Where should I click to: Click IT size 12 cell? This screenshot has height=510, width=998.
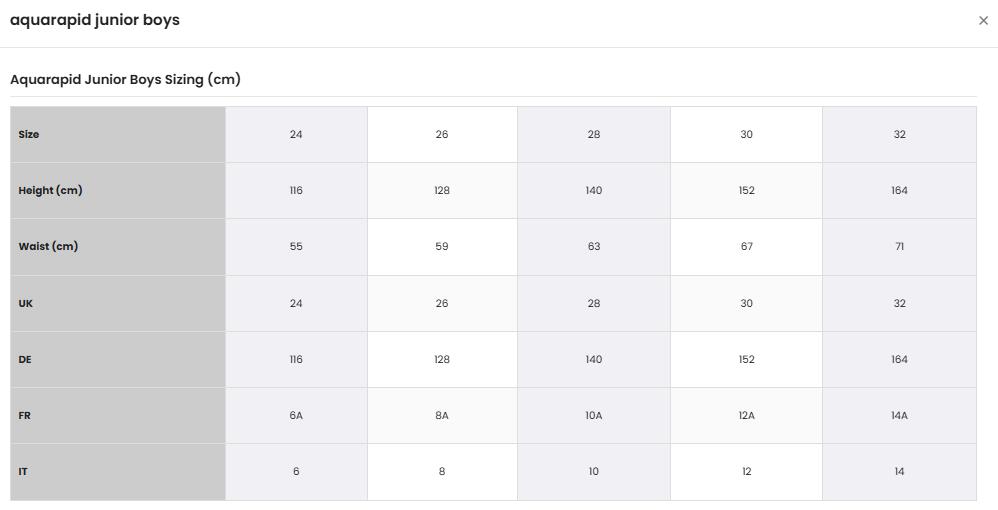click(x=747, y=472)
